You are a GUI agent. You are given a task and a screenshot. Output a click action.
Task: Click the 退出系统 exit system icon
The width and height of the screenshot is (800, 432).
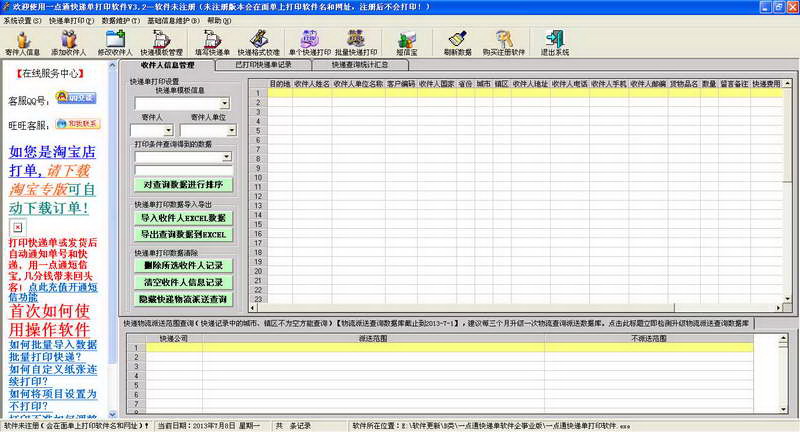click(x=555, y=43)
